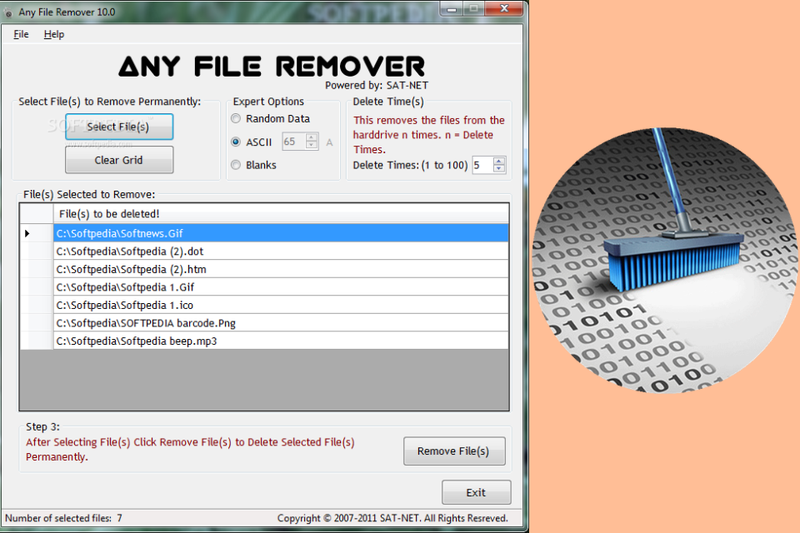The image size is (800, 533).
Task: Click the Remove File(s) button
Action: 454,451
